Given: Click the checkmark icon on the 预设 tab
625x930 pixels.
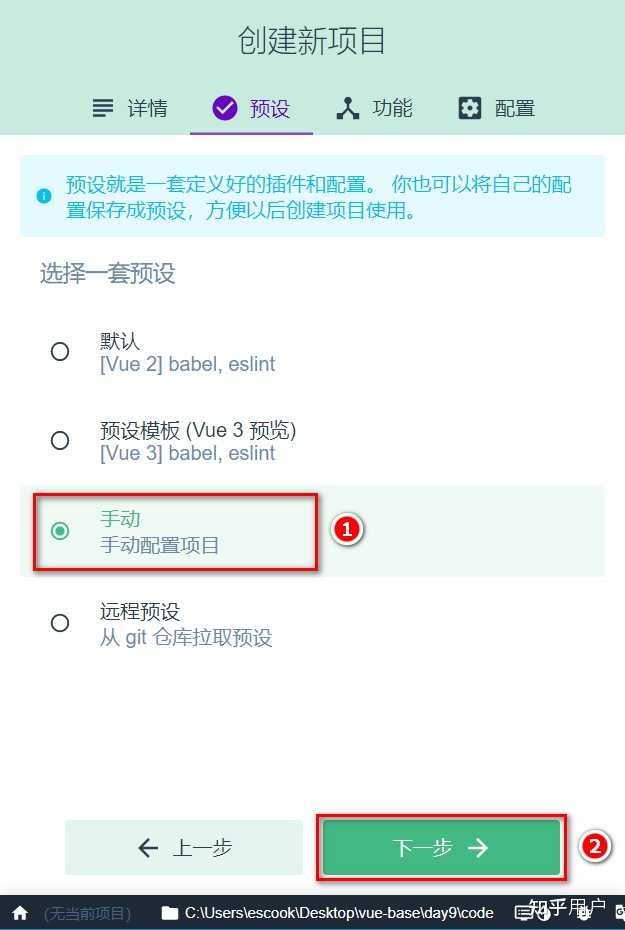Looking at the screenshot, I should coord(224,107).
